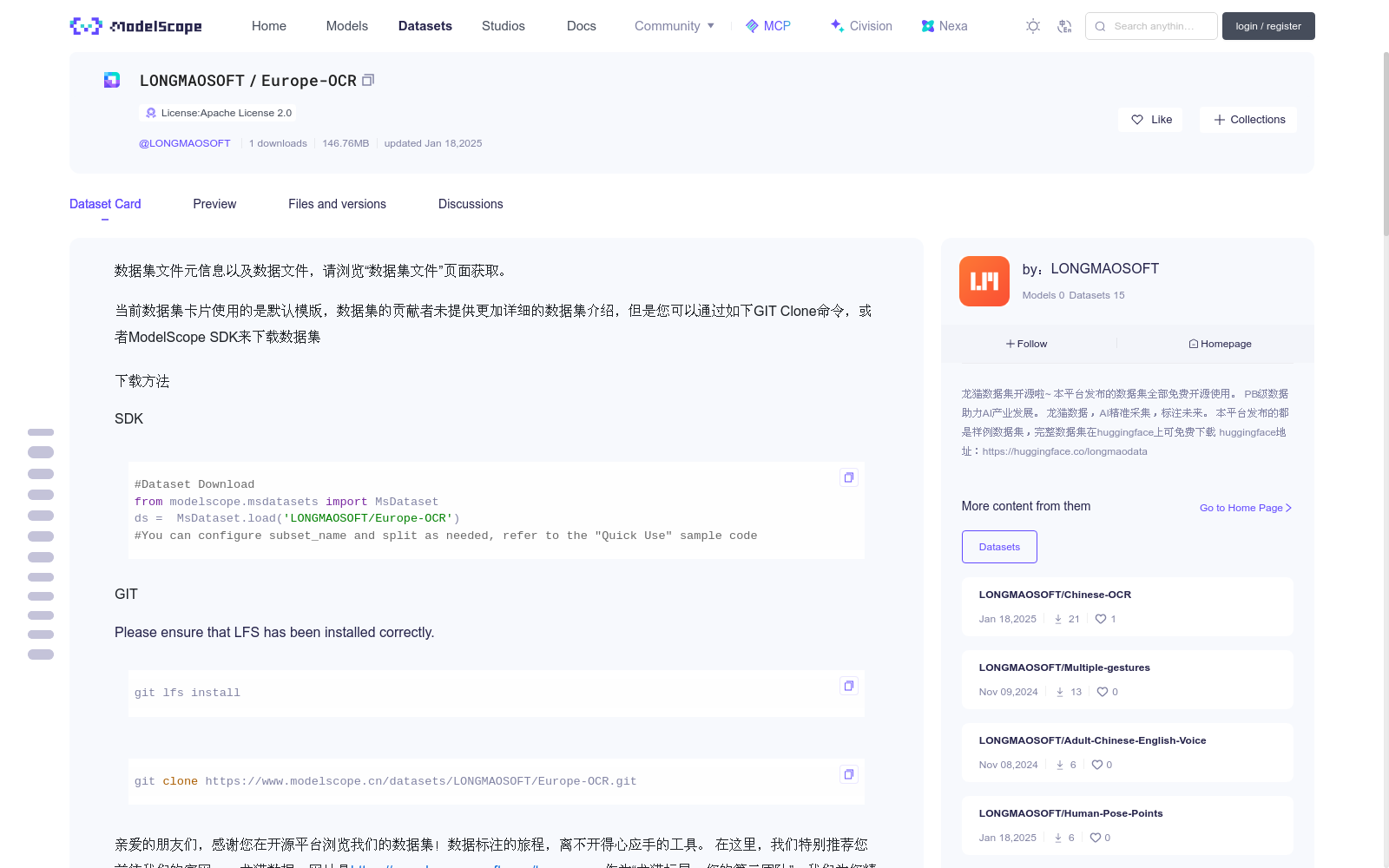
Task: Click the Apache License badge icon
Action: [x=151, y=113]
